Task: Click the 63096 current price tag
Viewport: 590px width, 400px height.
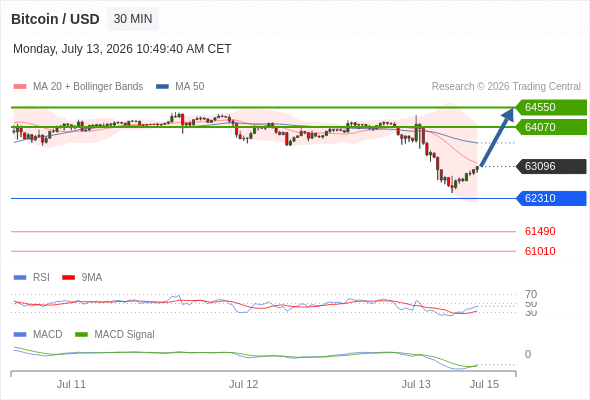Action: 551,166
